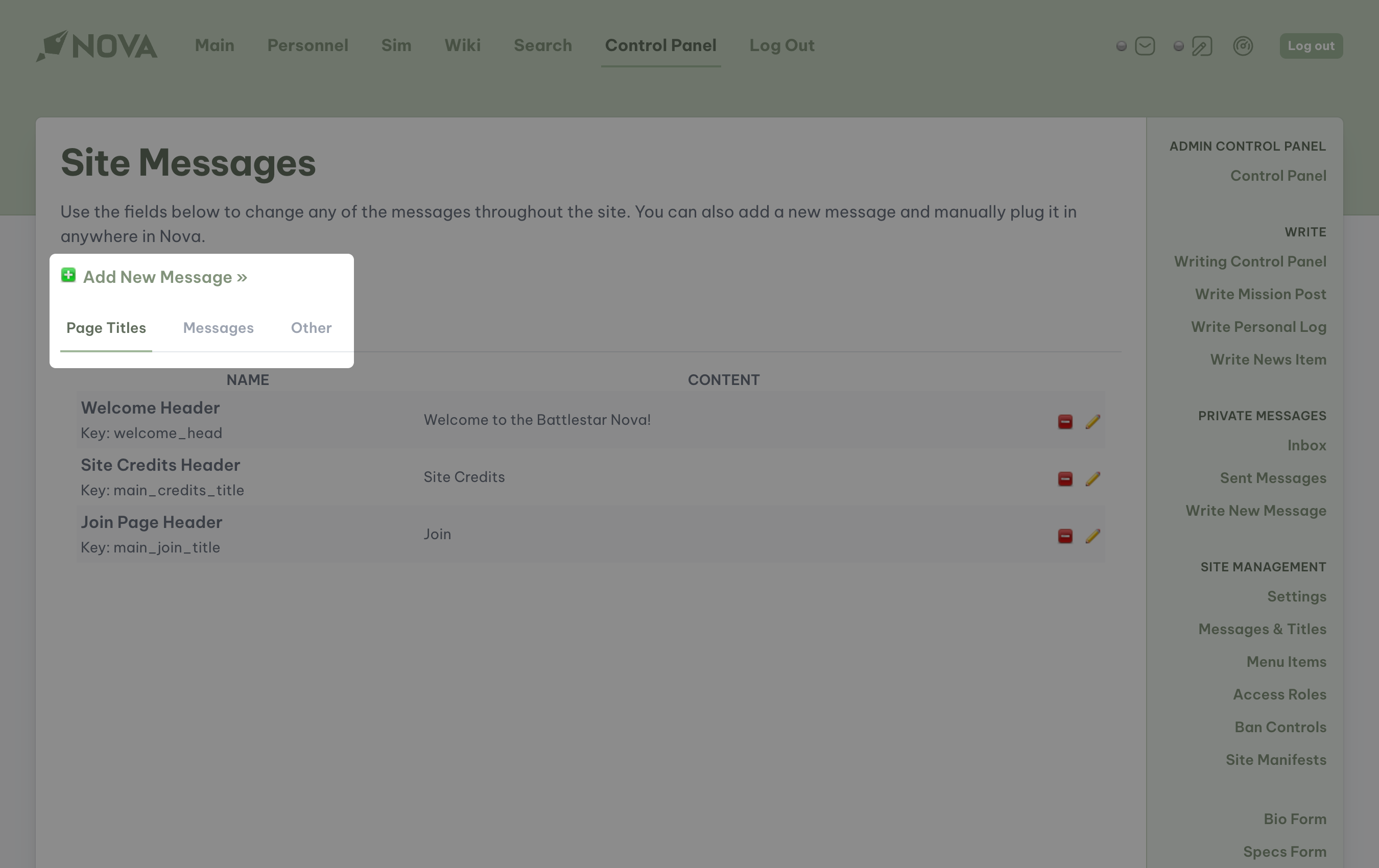Select the Page Titles tab
Viewport: 1379px width, 868px height.
106,328
